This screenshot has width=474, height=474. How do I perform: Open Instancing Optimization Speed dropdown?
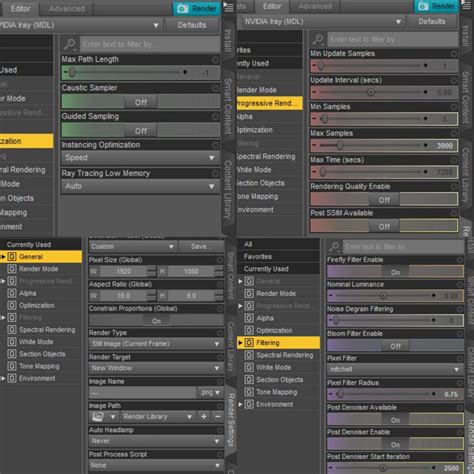(140, 157)
